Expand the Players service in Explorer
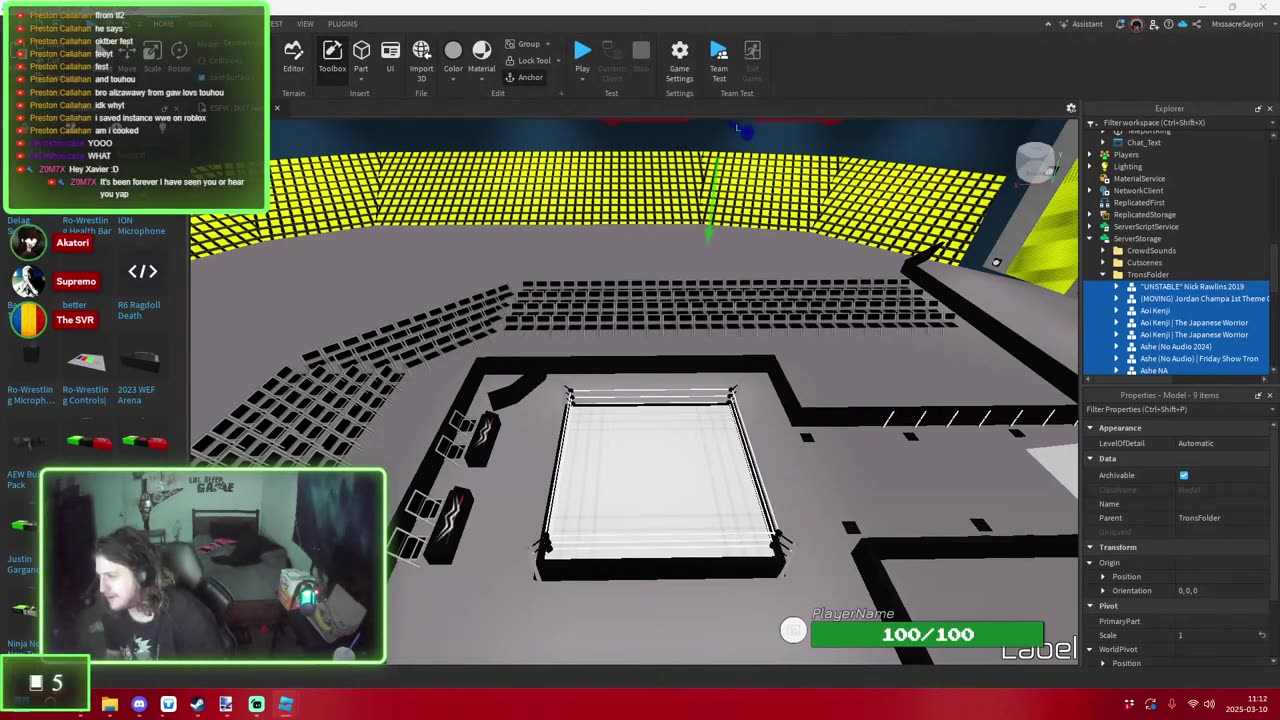 [x=1091, y=155]
